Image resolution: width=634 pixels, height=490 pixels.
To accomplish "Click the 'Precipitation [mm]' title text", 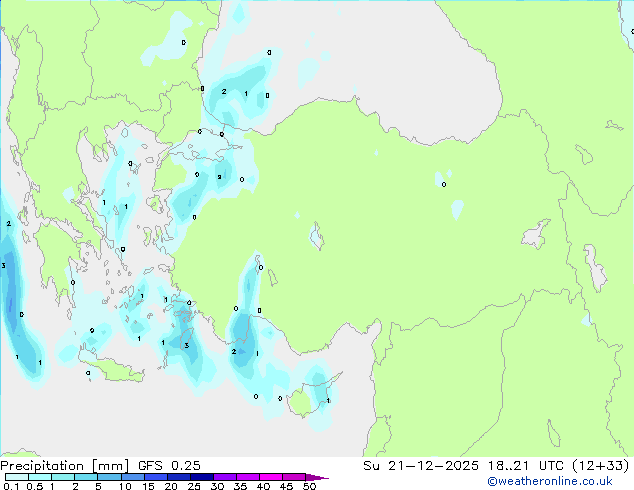I will pyautogui.click(x=64, y=466).
